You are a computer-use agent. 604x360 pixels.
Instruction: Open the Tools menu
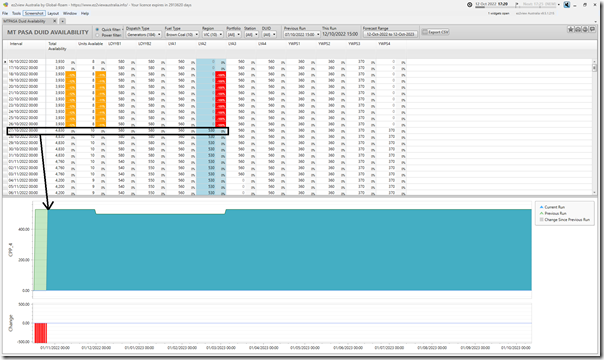(16, 13)
